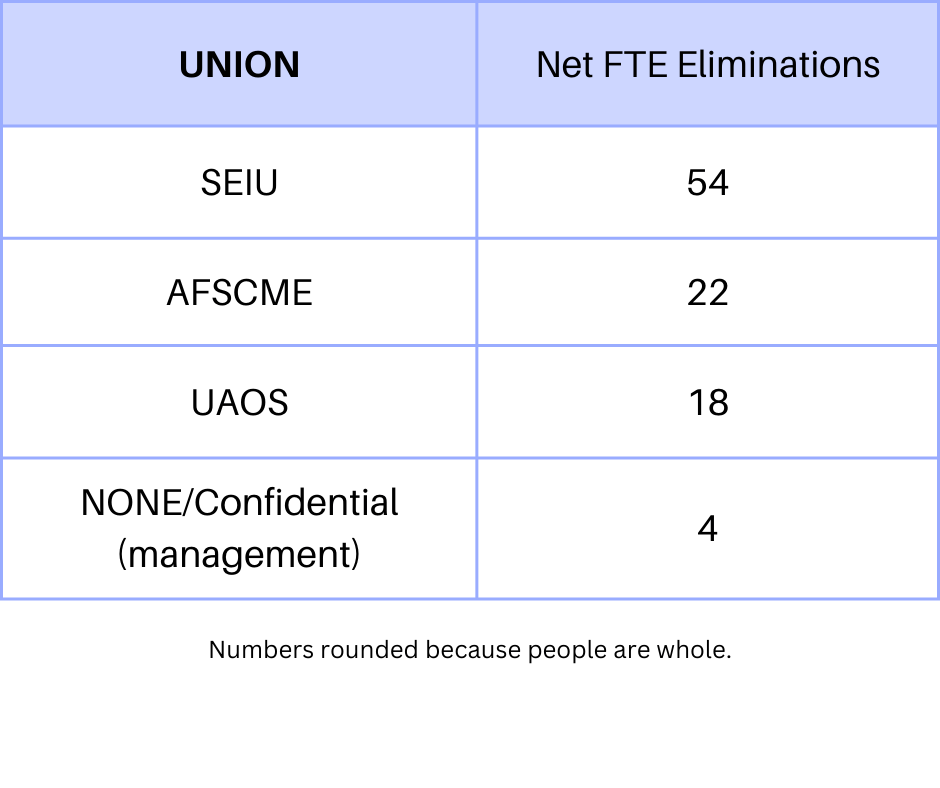Click the word because in the footnote
The image size is (940, 788).
473,650
